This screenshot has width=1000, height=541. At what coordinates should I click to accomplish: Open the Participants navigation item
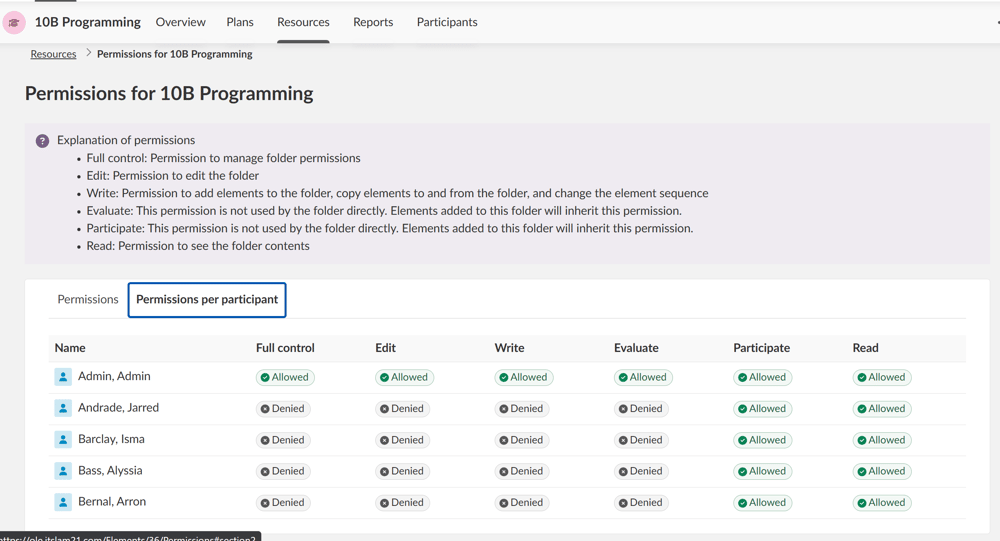click(x=447, y=22)
